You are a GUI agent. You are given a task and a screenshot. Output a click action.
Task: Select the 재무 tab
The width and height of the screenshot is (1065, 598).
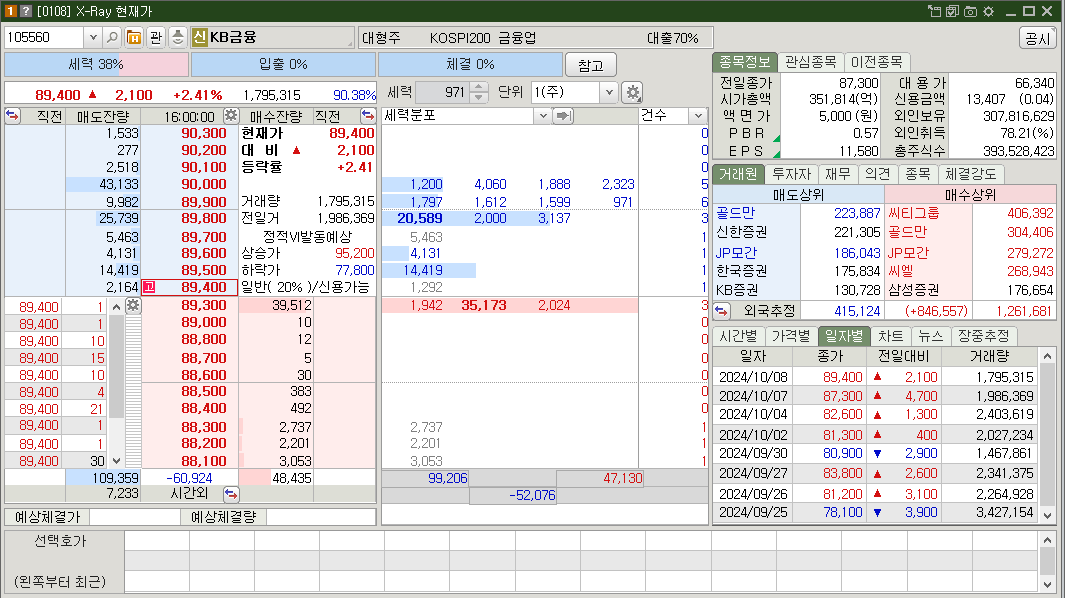pos(837,174)
